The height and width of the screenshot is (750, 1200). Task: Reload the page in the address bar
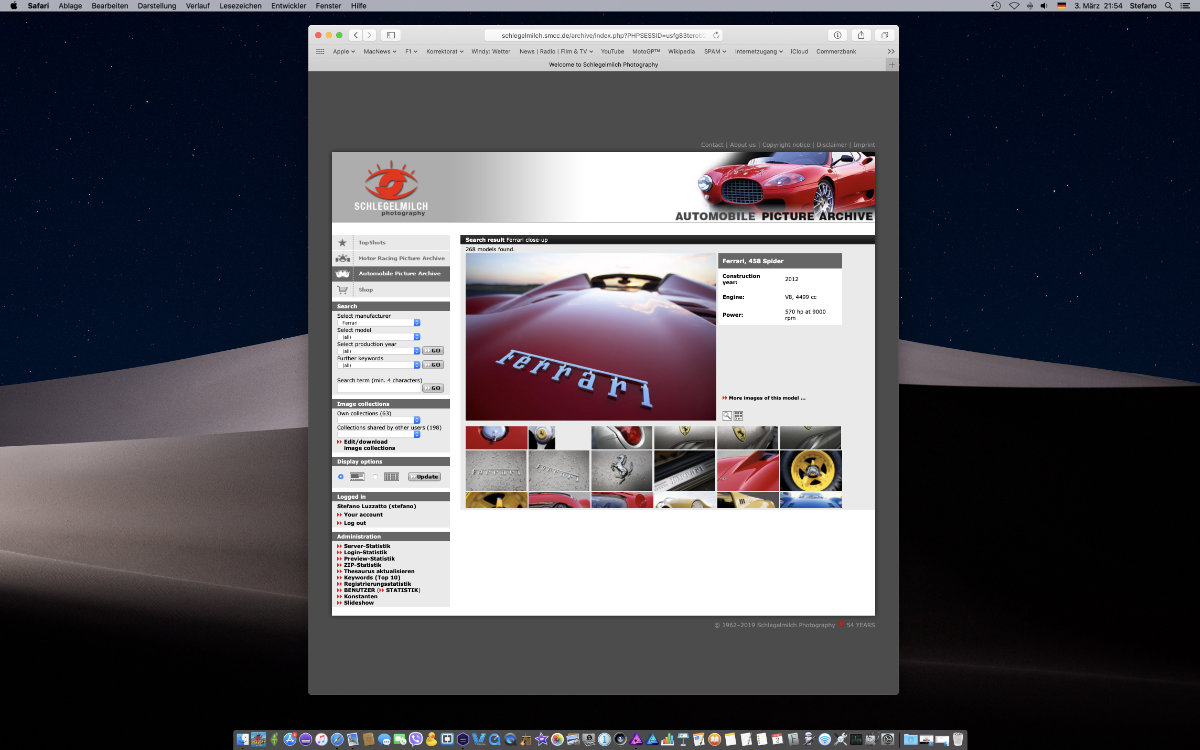pos(716,35)
